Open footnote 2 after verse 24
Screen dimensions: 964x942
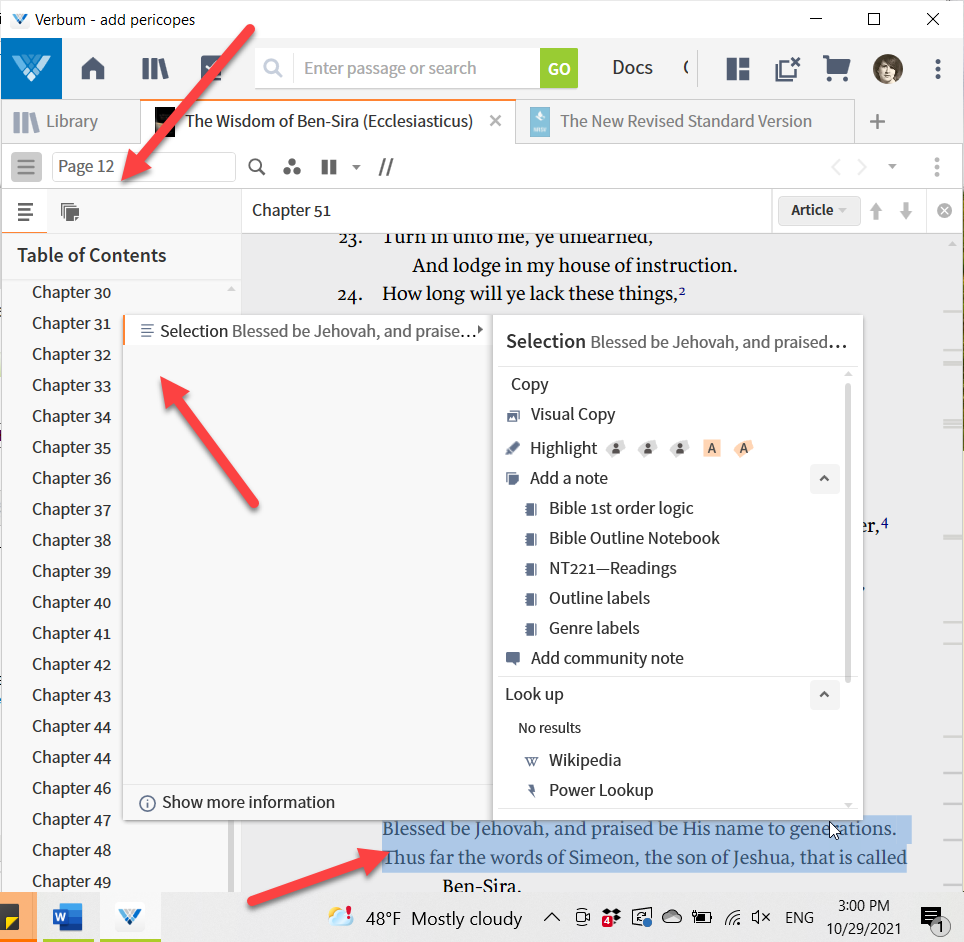682,291
